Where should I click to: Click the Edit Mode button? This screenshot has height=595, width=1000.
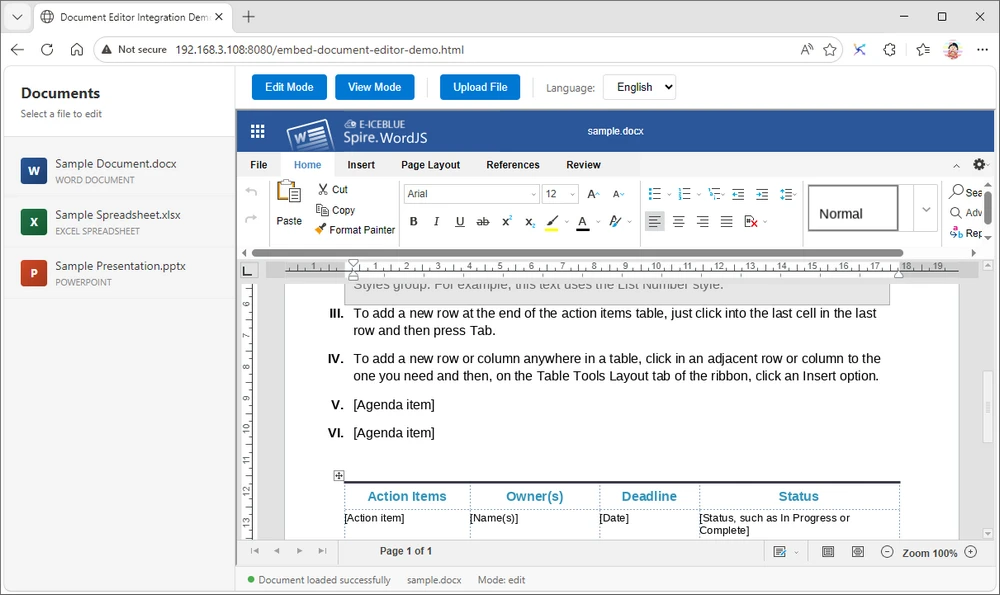pos(290,87)
